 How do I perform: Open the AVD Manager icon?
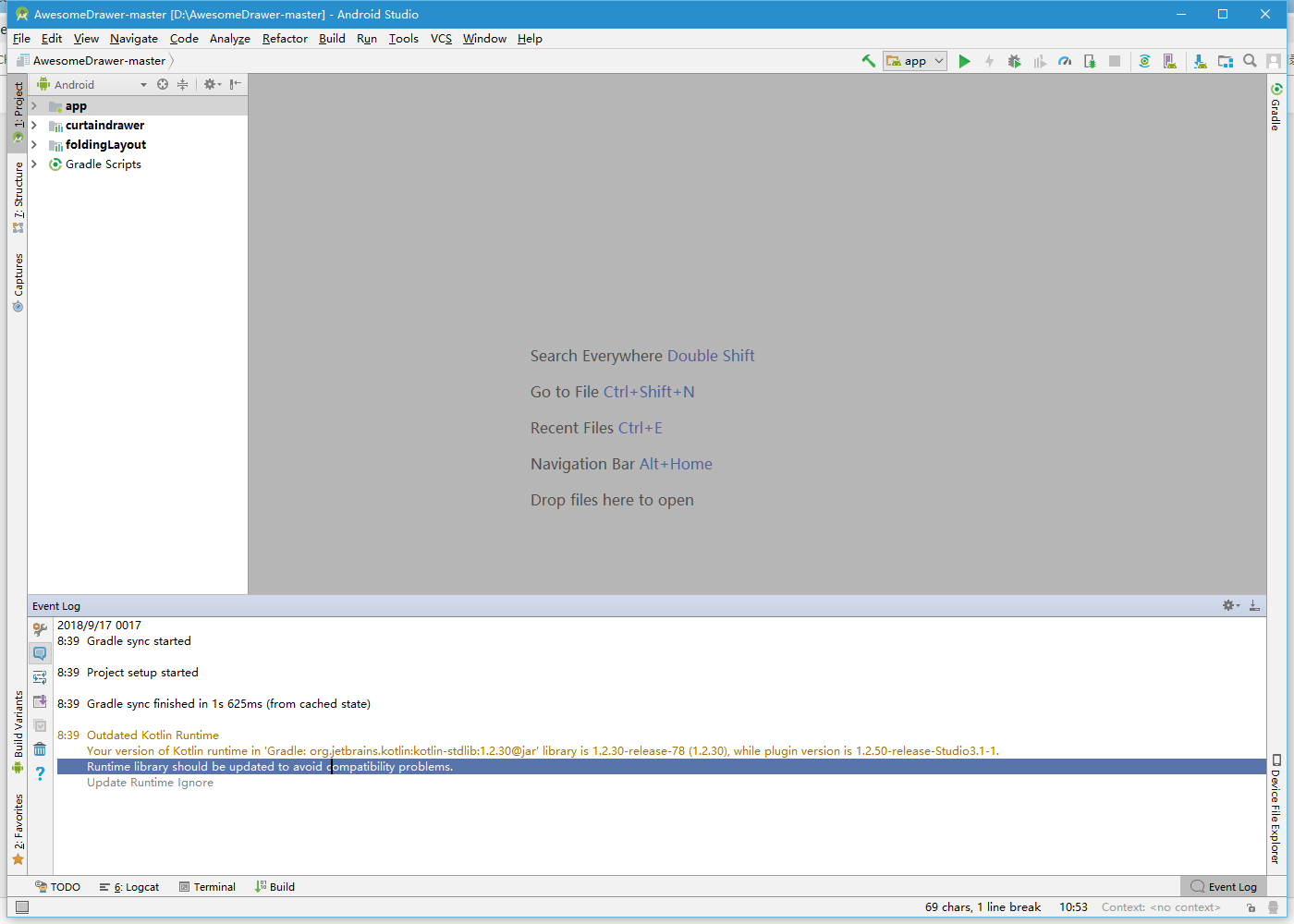[x=1169, y=61]
